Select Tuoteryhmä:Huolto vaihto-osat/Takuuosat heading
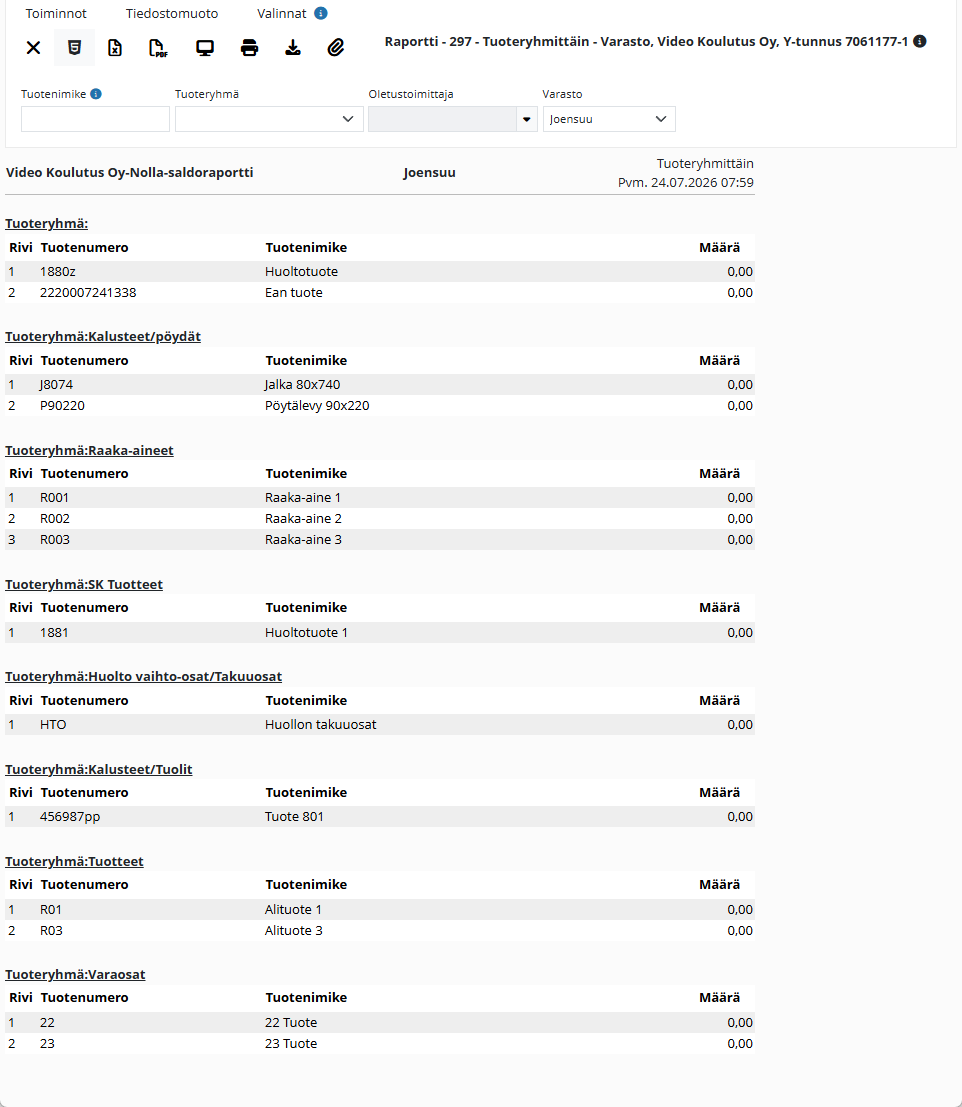The image size is (962, 1107). pyautogui.click(x=143, y=676)
